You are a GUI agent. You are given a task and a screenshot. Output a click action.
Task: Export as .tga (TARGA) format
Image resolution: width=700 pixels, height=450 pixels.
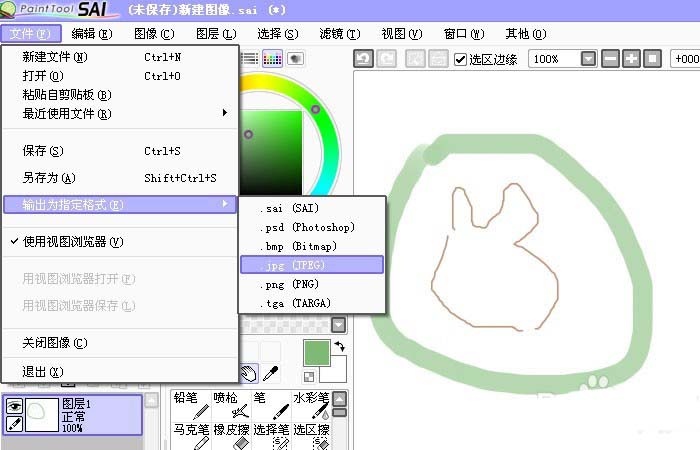pyautogui.click(x=312, y=303)
